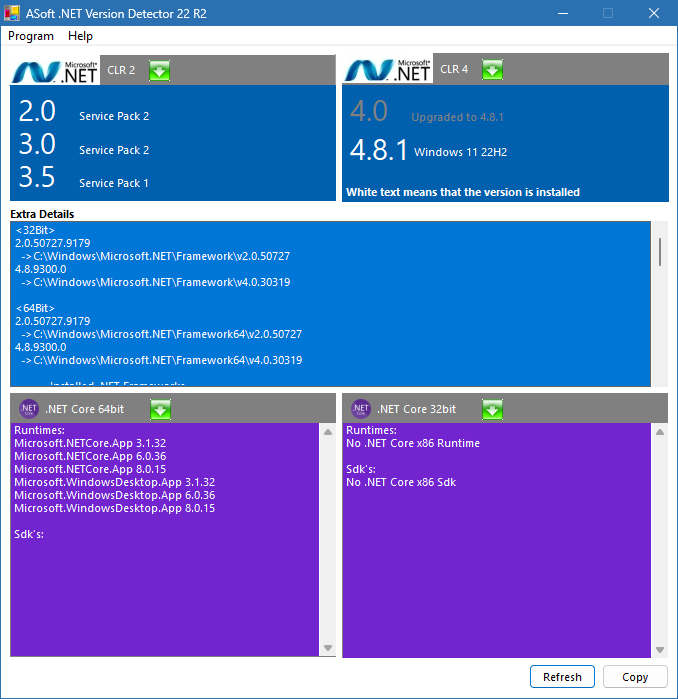Click the purple .NET Core 64bit logo
This screenshot has height=699, width=678.
tap(29, 409)
